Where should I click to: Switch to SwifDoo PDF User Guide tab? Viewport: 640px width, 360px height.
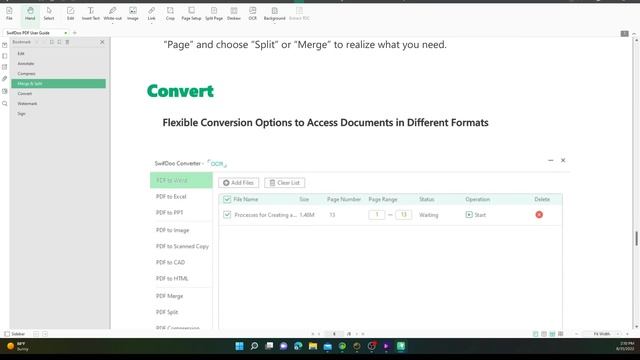coord(35,33)
